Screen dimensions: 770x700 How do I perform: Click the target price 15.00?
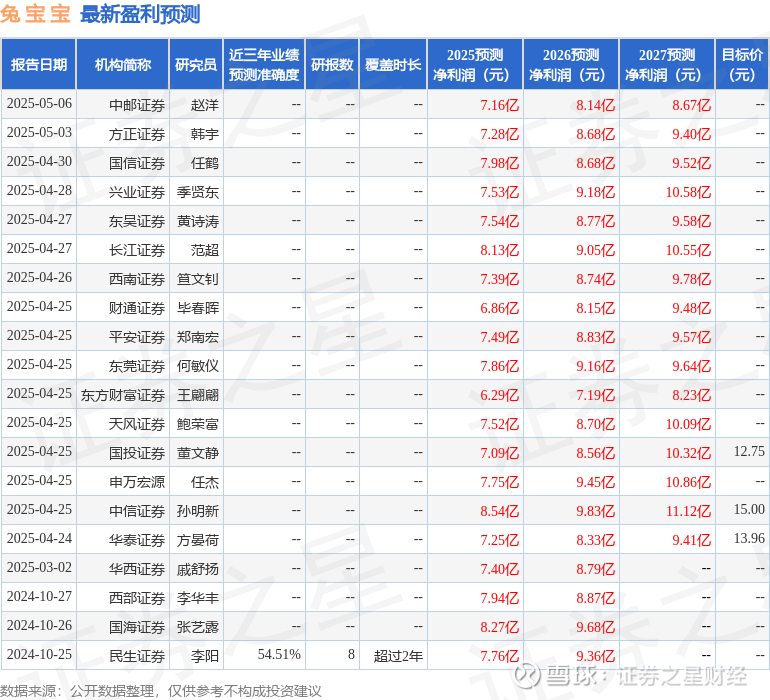749,509
